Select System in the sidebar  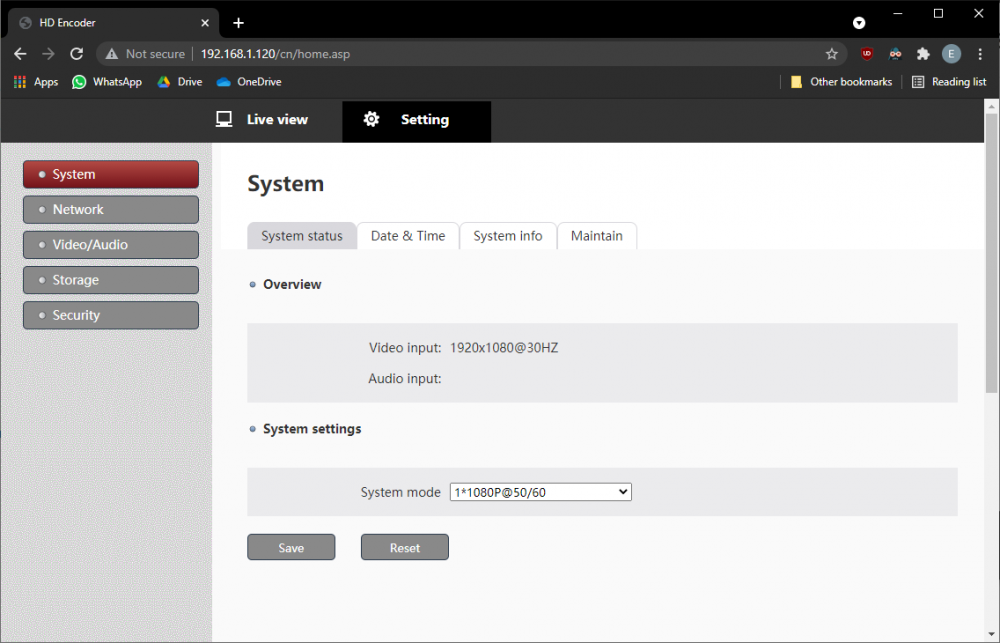[111, 174]
